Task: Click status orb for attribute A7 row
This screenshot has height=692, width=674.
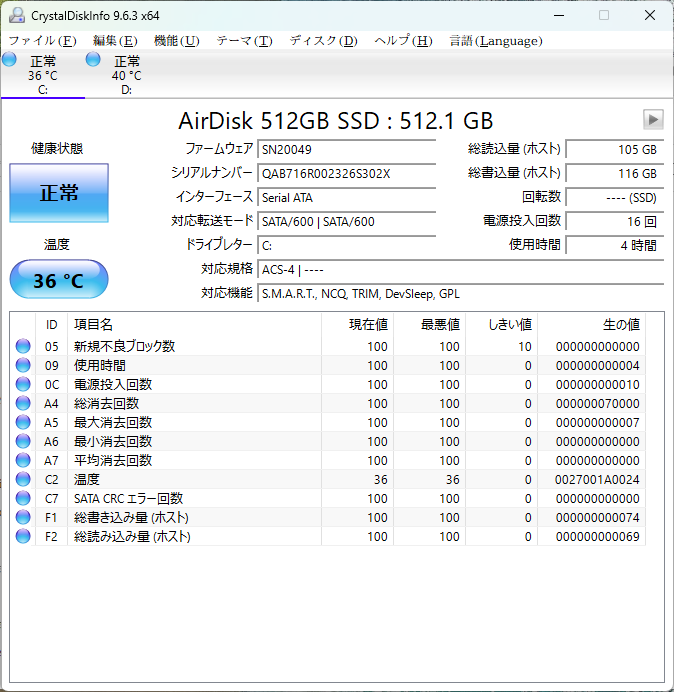Action: tap(23, 460)
